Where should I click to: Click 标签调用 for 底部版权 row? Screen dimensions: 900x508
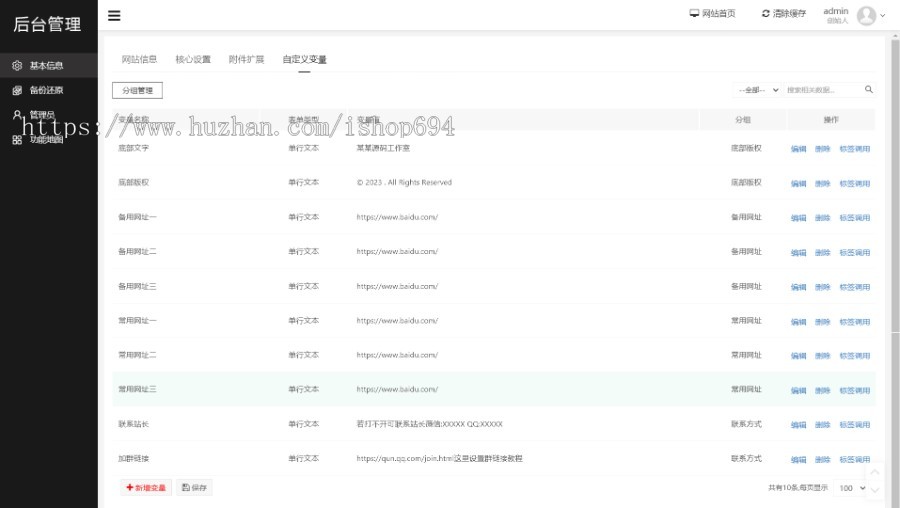pos(855,184)
